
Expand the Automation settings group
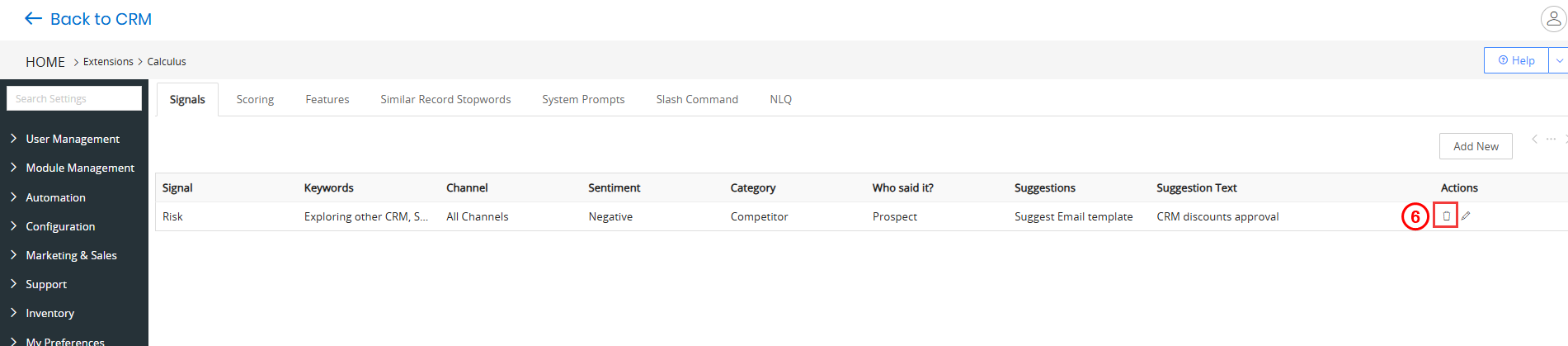click(55, 197)
